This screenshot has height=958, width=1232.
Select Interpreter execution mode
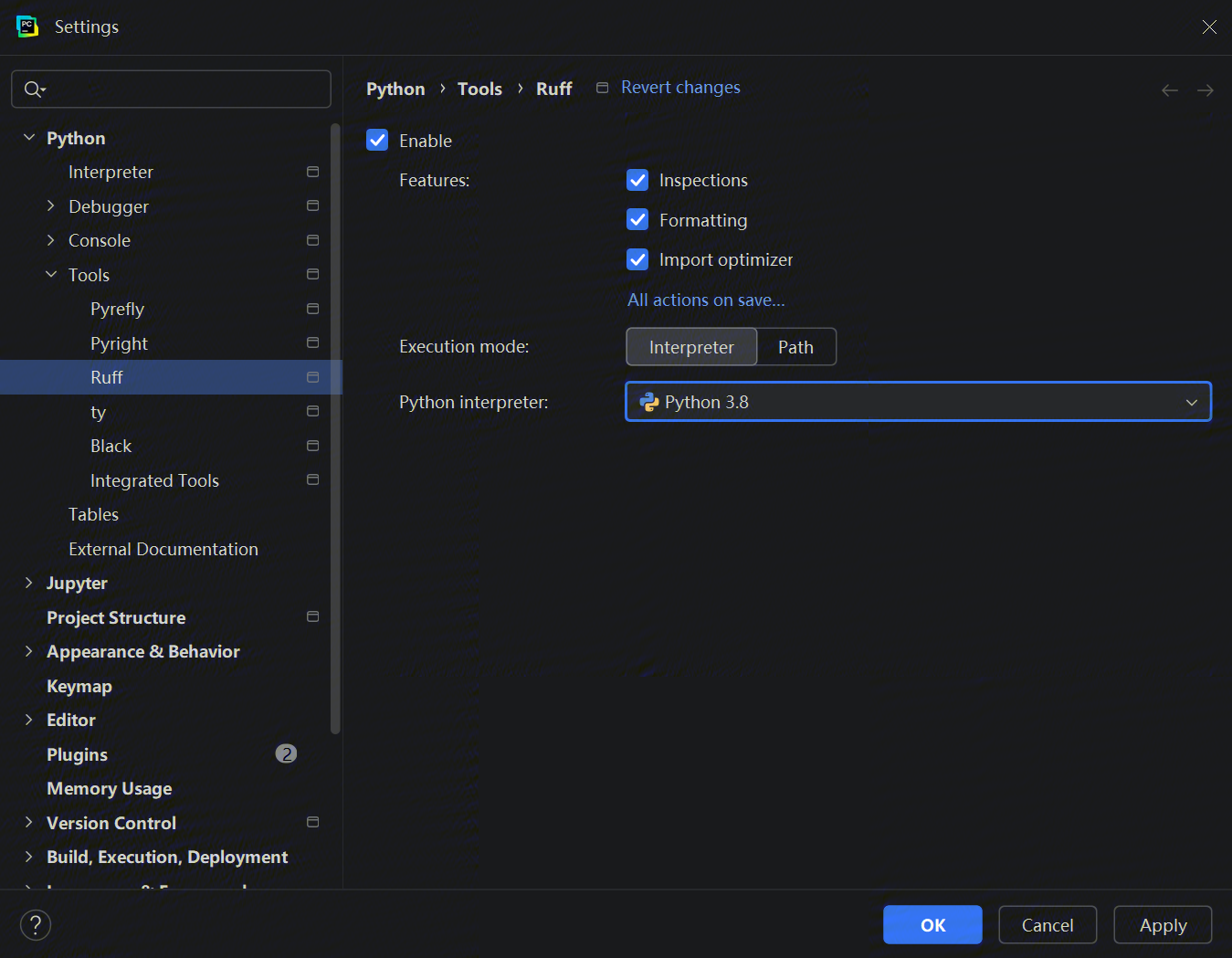[x=691, y=347]
